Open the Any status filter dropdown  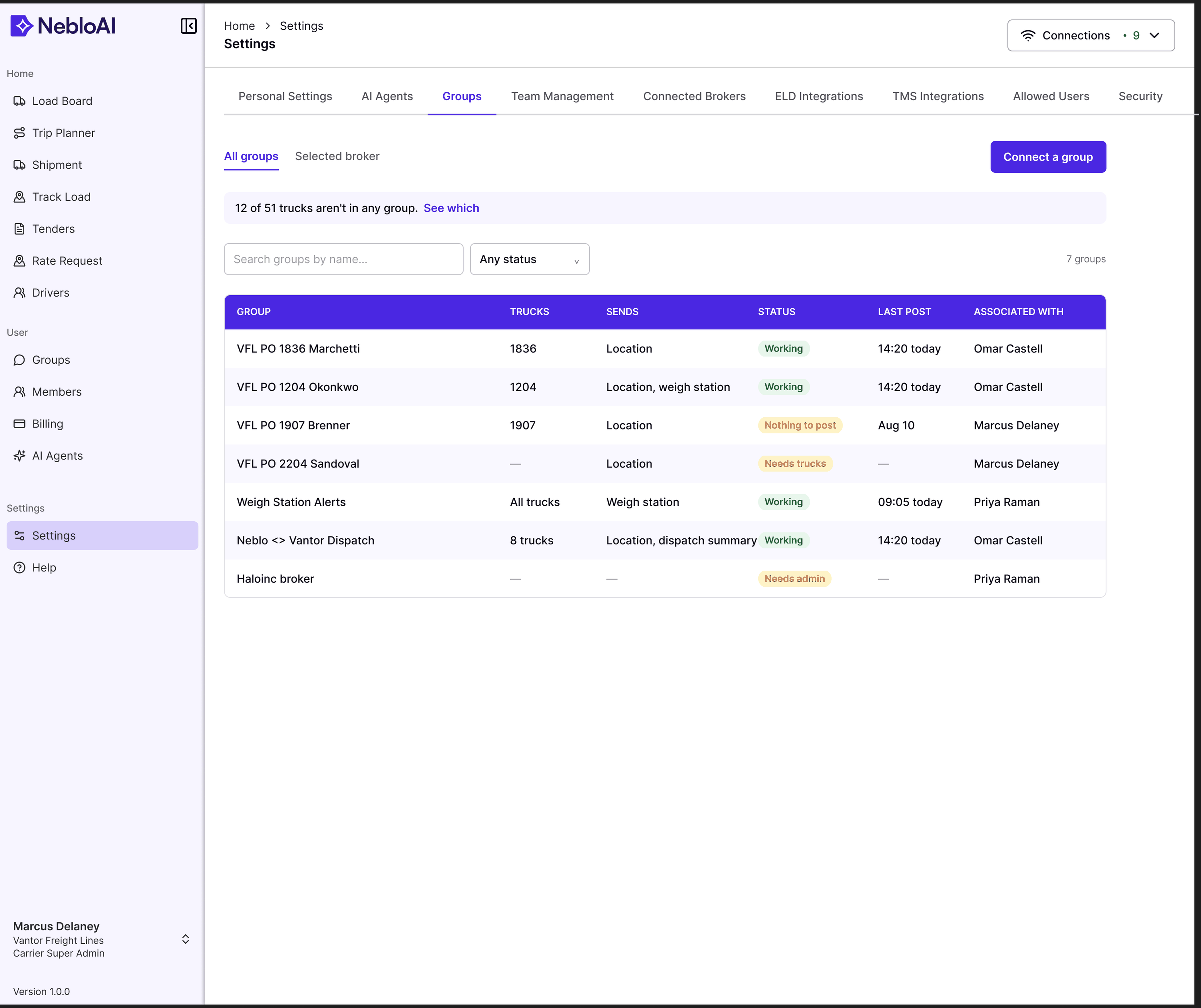pyautogui.click(x=529, y=259)
